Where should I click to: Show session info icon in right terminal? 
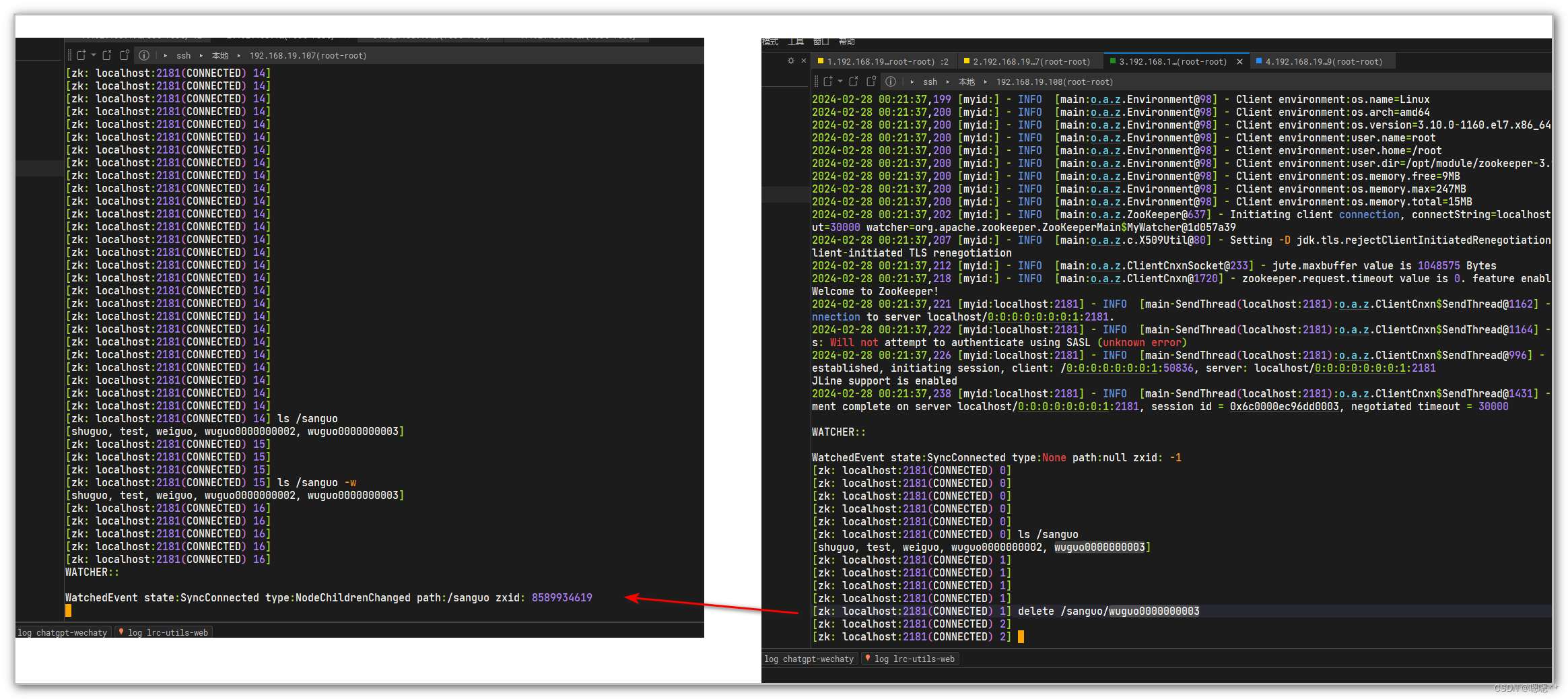(890, 81)
